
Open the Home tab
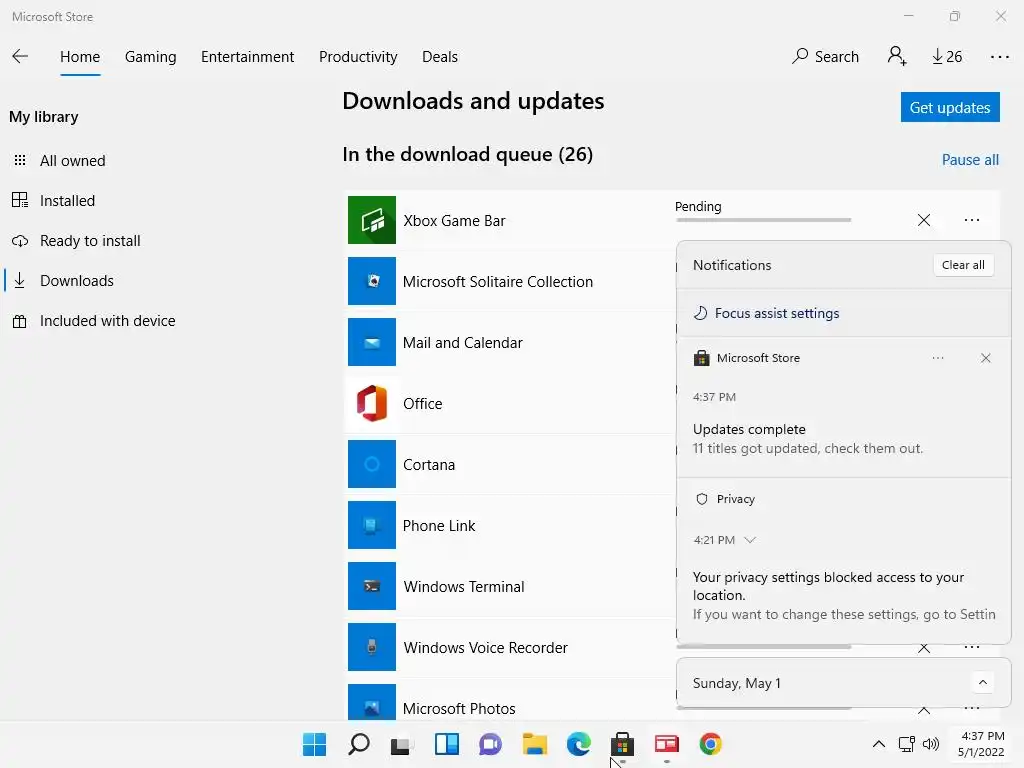click(x=80, y=57)
